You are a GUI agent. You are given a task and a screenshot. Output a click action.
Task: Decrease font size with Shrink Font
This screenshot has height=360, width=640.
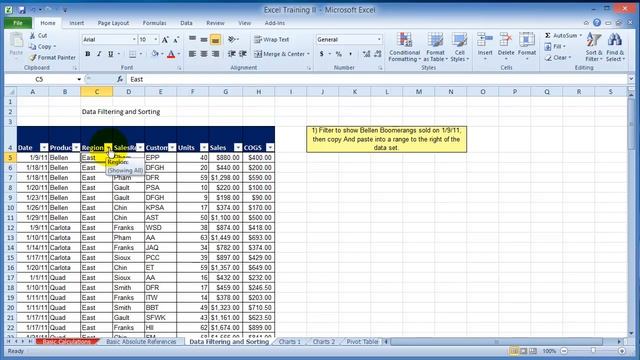pos(176,40)
